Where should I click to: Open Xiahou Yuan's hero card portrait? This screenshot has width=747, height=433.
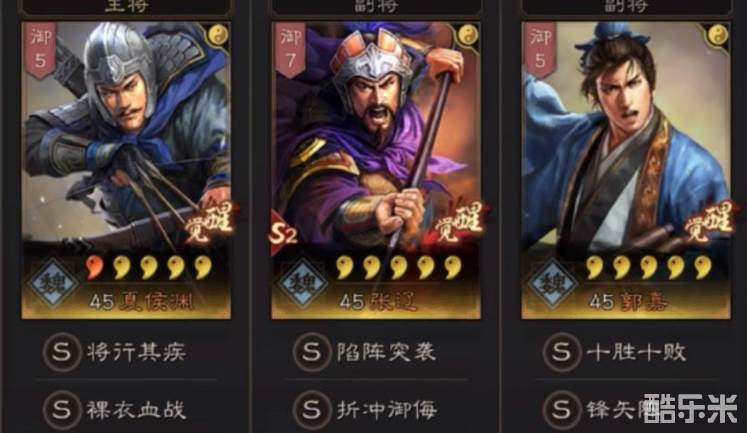point(126,170)
